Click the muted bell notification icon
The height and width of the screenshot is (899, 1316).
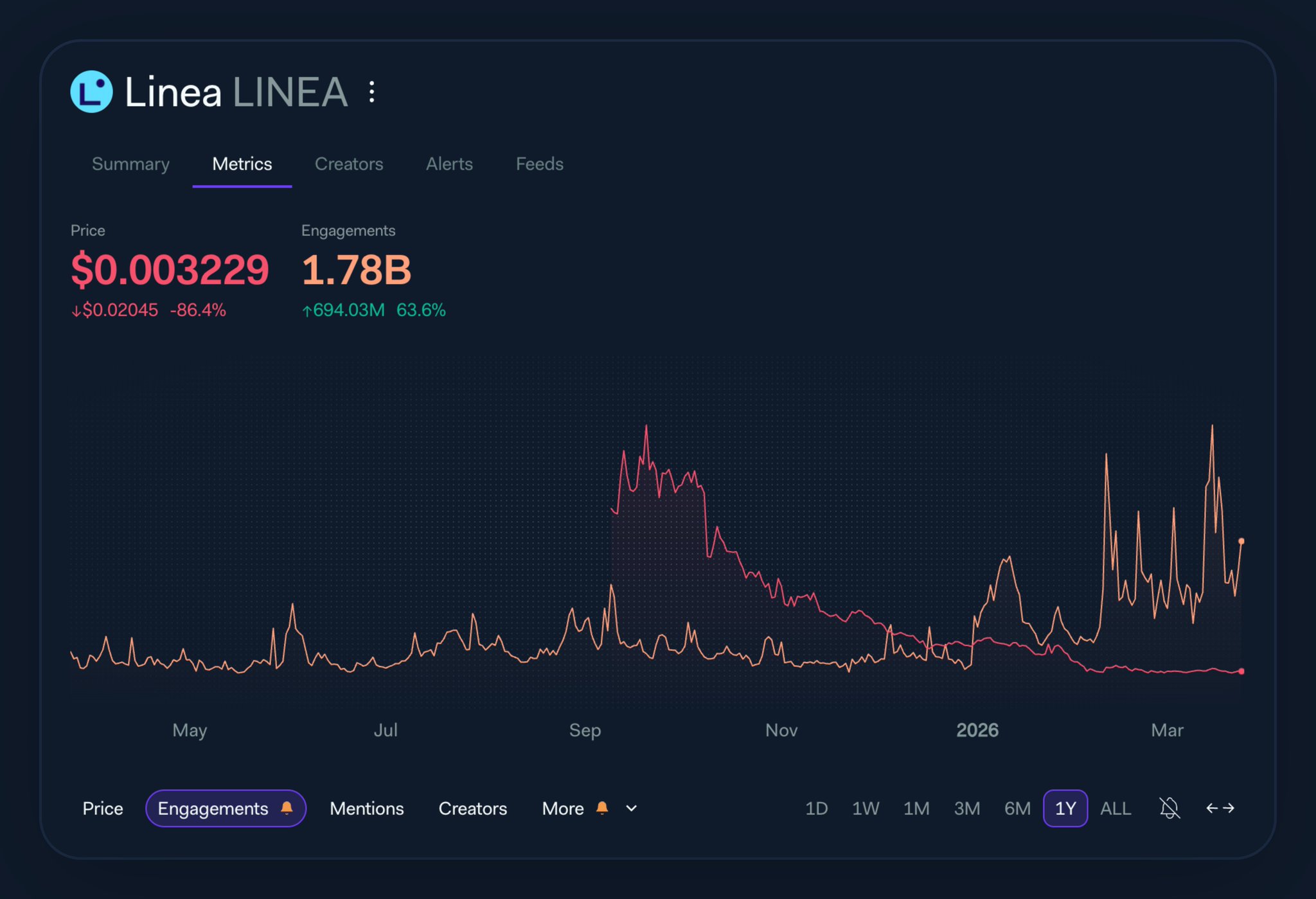[1169, 808]
